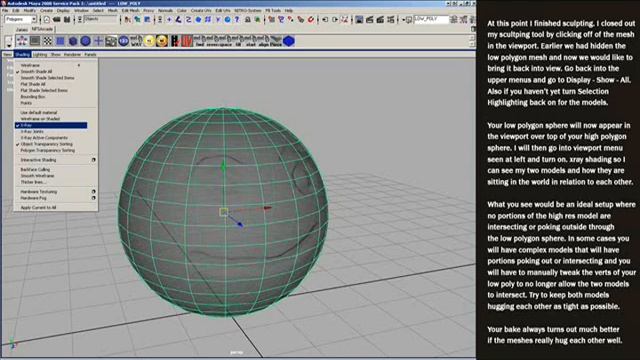
Task: Click the render current frame clapper icon
Action: click(x=370, y=19)
